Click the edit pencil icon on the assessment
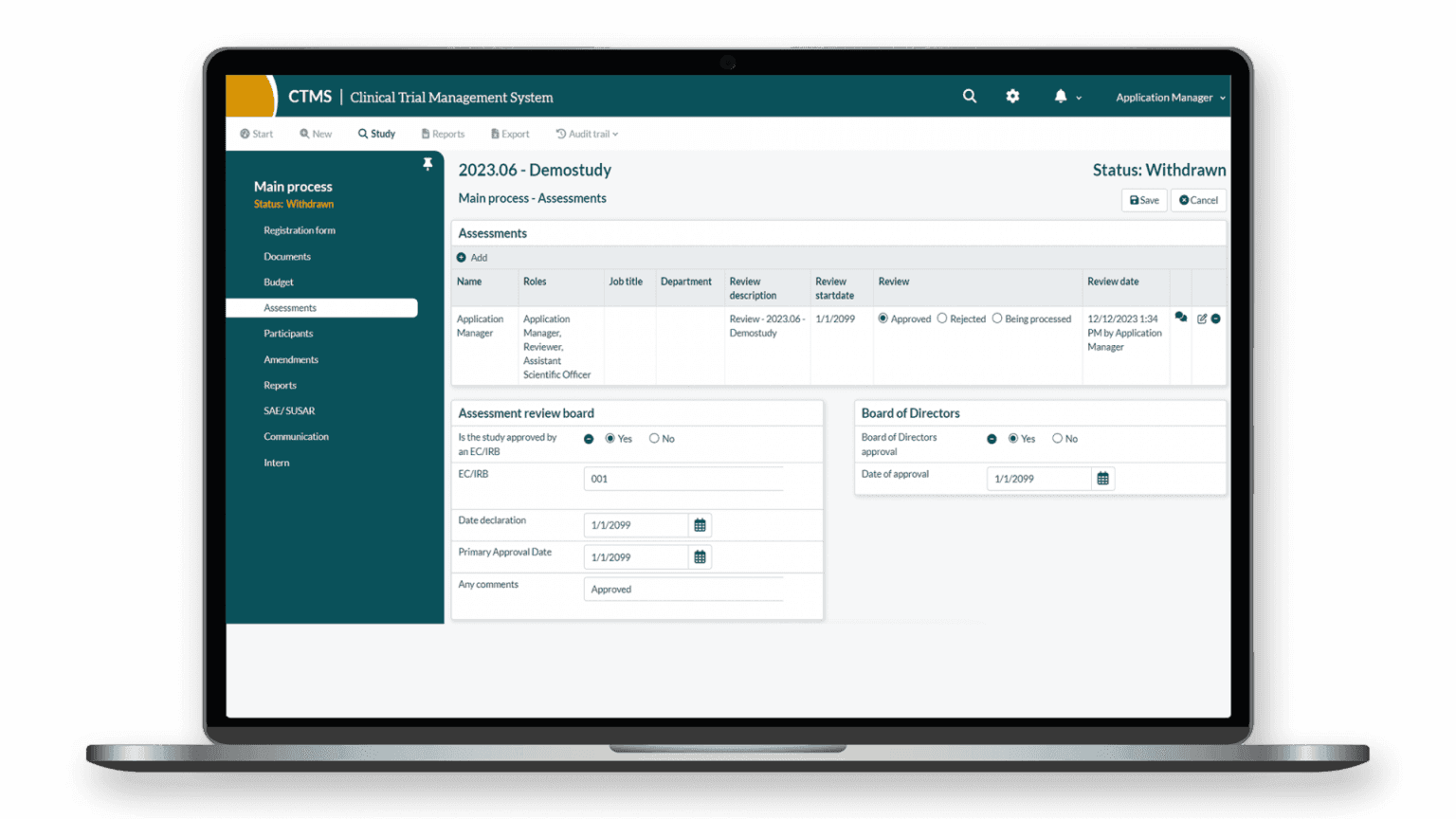Image resolution: width=1456 pixels, height=819 pixels. (1202, 318)
